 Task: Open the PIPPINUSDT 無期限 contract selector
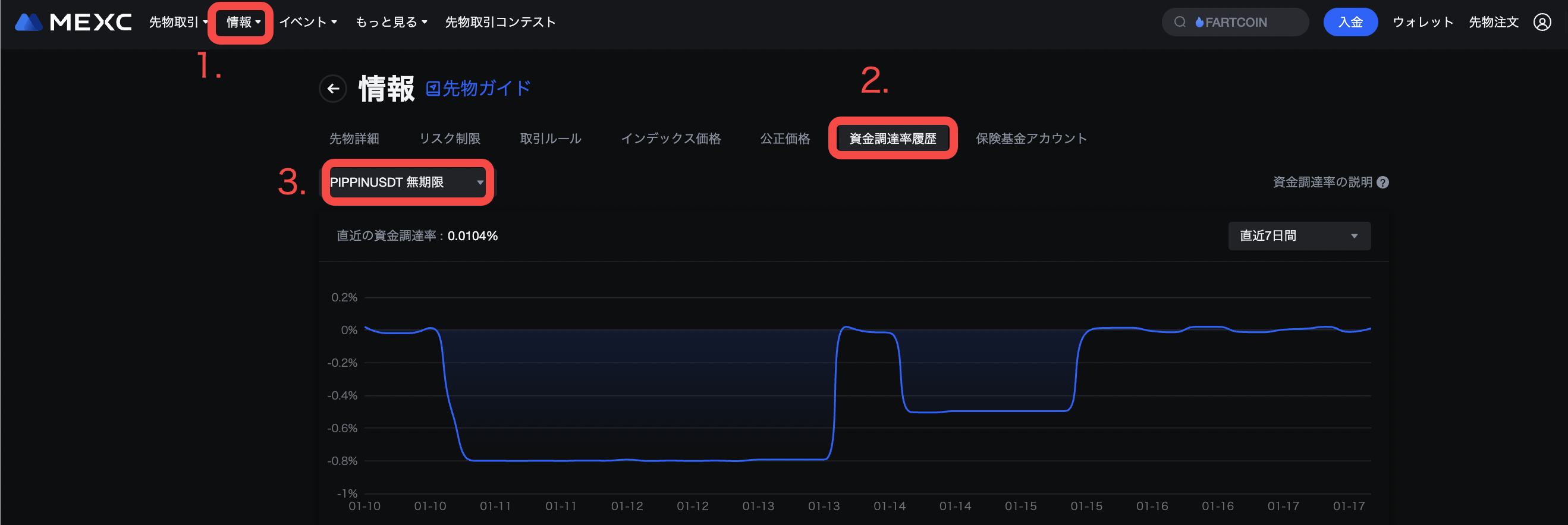click(407, 183)
